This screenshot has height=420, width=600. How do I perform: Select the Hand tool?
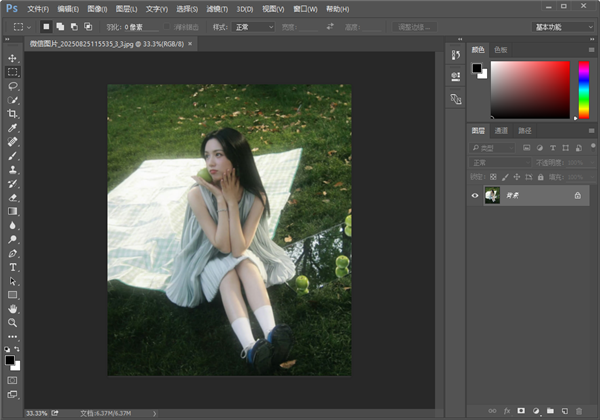pos(13,309)
